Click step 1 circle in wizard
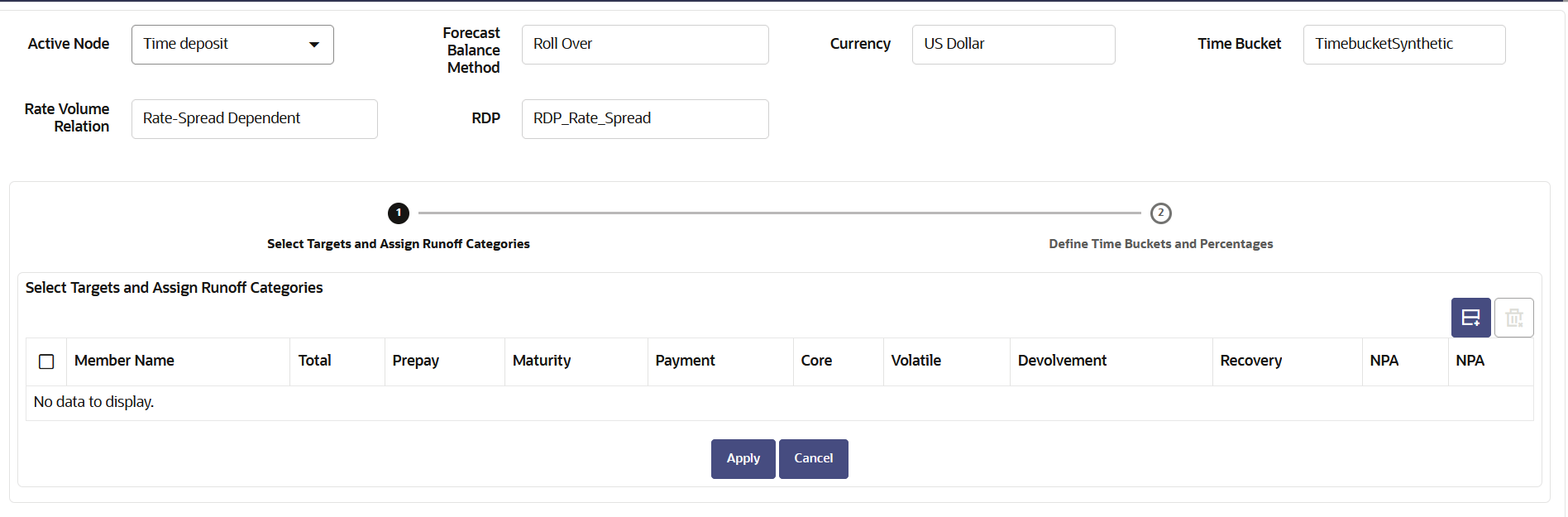Screen dimensions: 1568x517 pos(399,213)
